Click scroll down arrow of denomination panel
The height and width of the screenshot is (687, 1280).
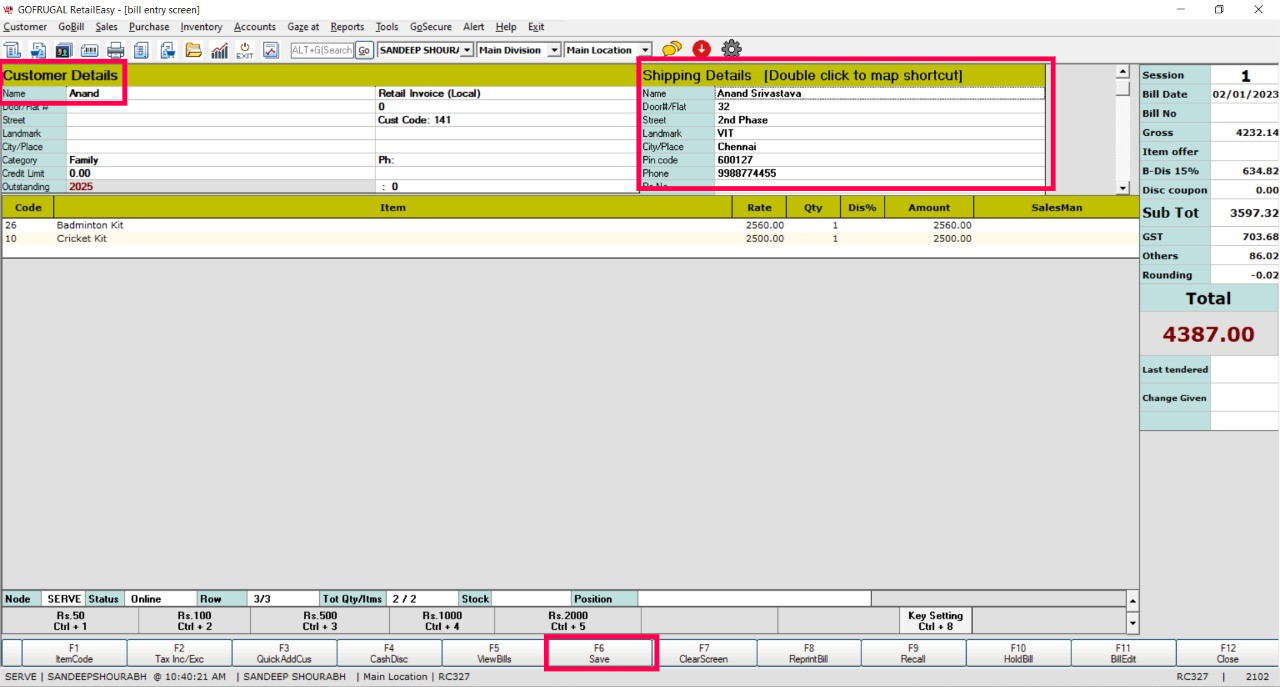click(x=1132, y=623)
